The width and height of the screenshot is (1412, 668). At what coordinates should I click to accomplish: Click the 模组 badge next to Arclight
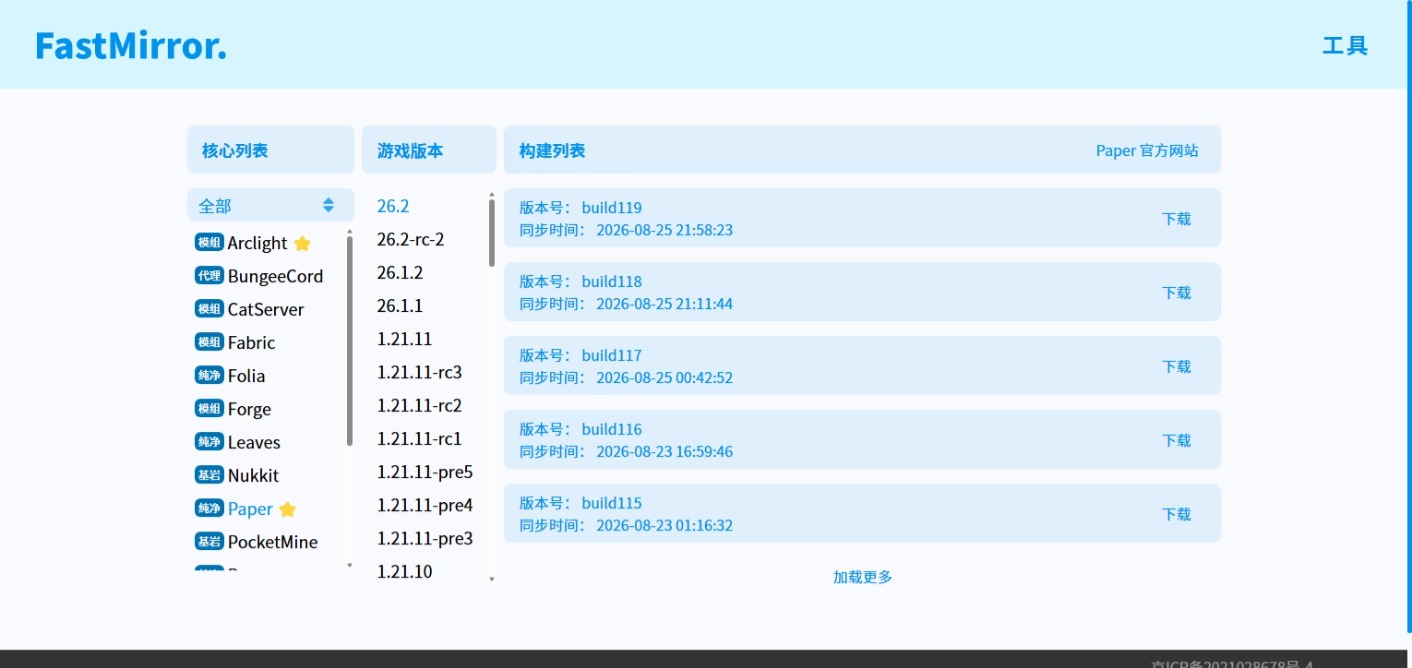(209, 242)
